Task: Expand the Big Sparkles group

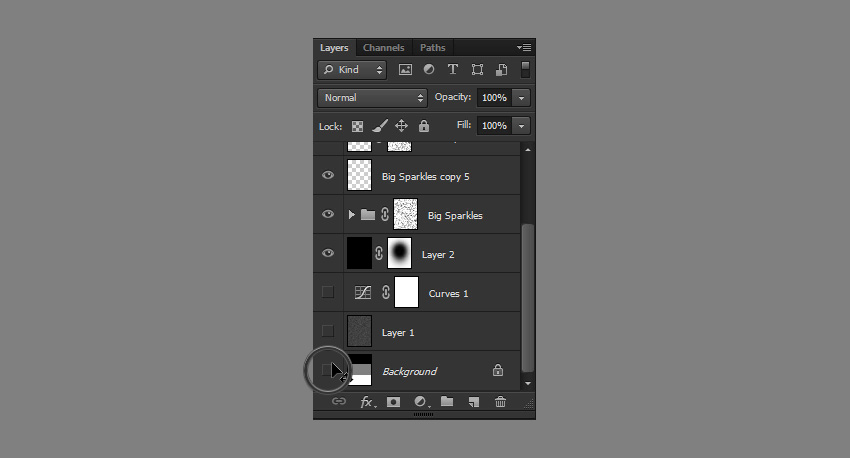Action: [x=351, y=215]
